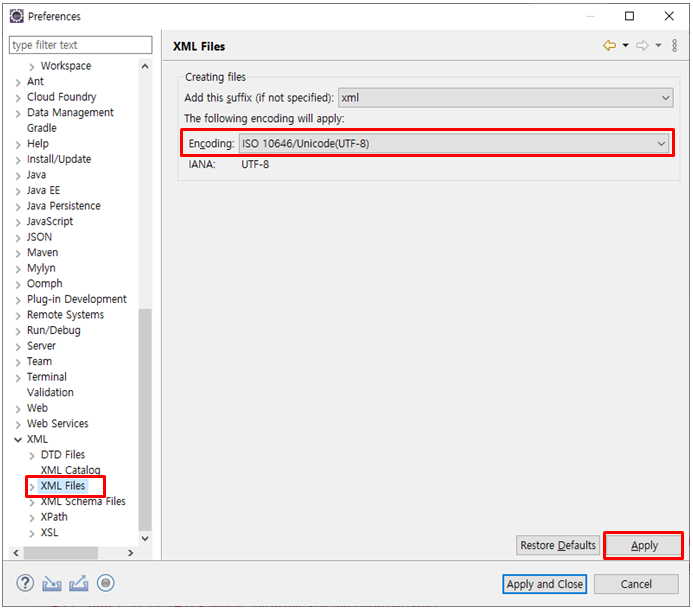693x610 pixels.
Task: Maximize the Preferences window
Action: tap(629, 16)
